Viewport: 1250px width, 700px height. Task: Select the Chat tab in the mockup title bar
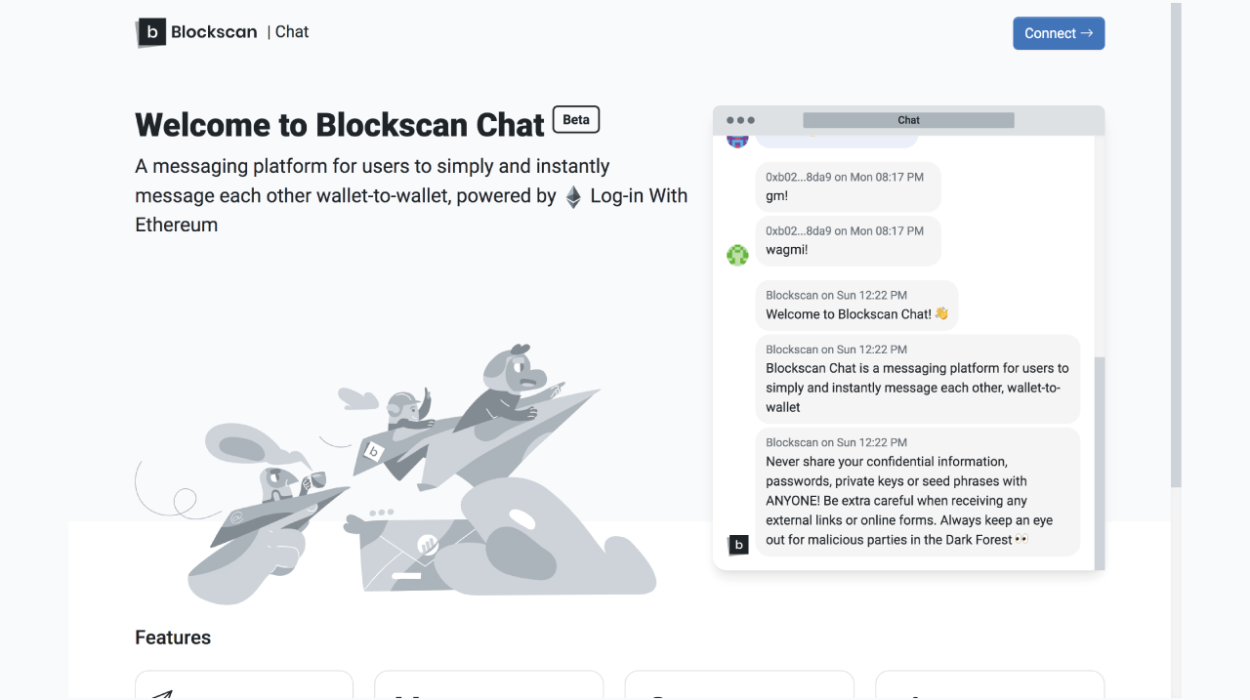click(x=907, y=119)
